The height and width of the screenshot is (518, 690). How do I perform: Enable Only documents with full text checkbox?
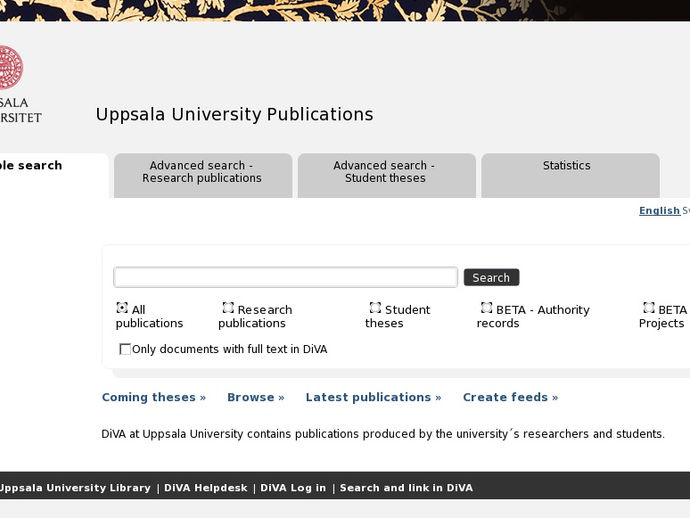(x=125, y=349)
